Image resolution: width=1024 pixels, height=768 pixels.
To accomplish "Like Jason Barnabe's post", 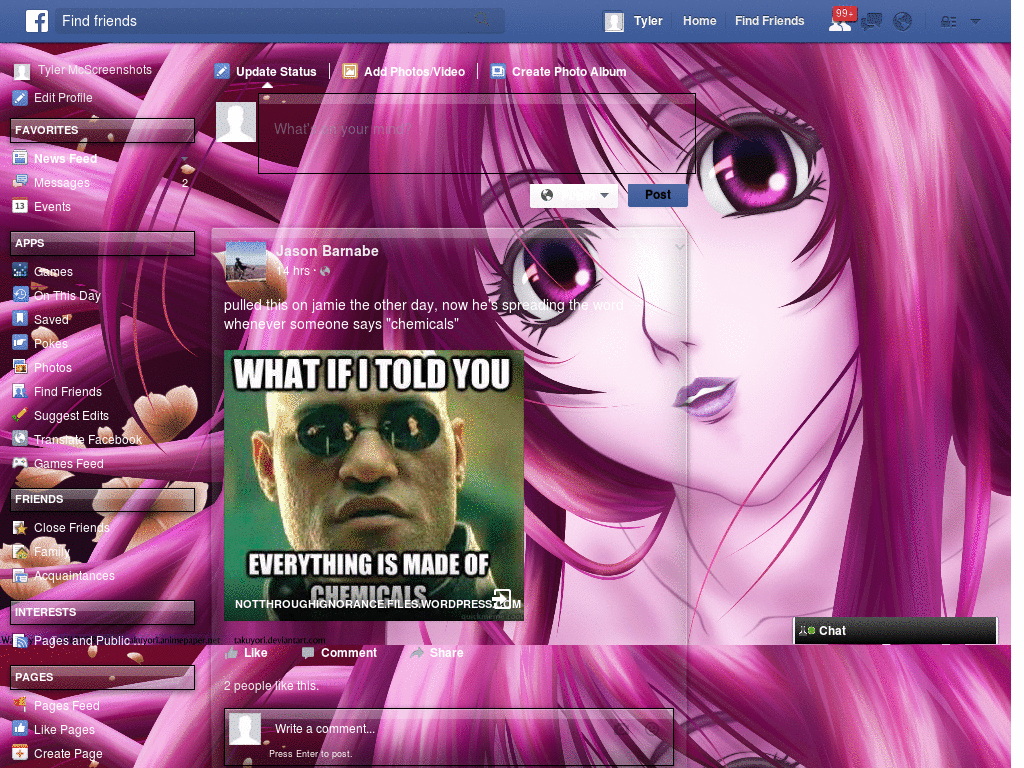I will point(246,652).
